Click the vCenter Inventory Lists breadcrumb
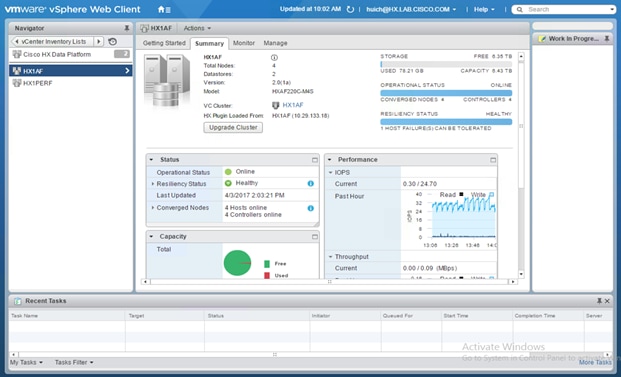This screenshot has height=377, width=621. coord(53,42)
